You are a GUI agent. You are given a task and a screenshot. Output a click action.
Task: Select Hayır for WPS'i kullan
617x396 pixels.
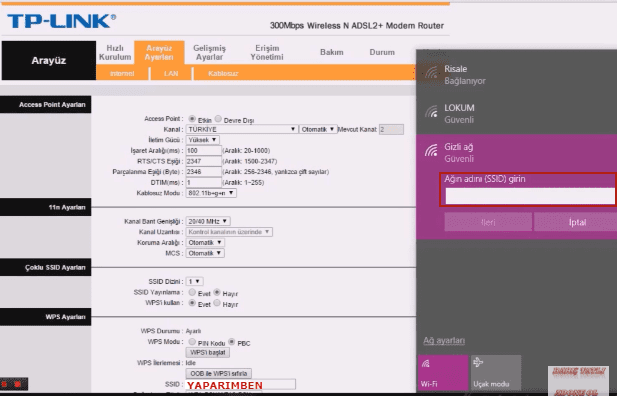(217, 303)
